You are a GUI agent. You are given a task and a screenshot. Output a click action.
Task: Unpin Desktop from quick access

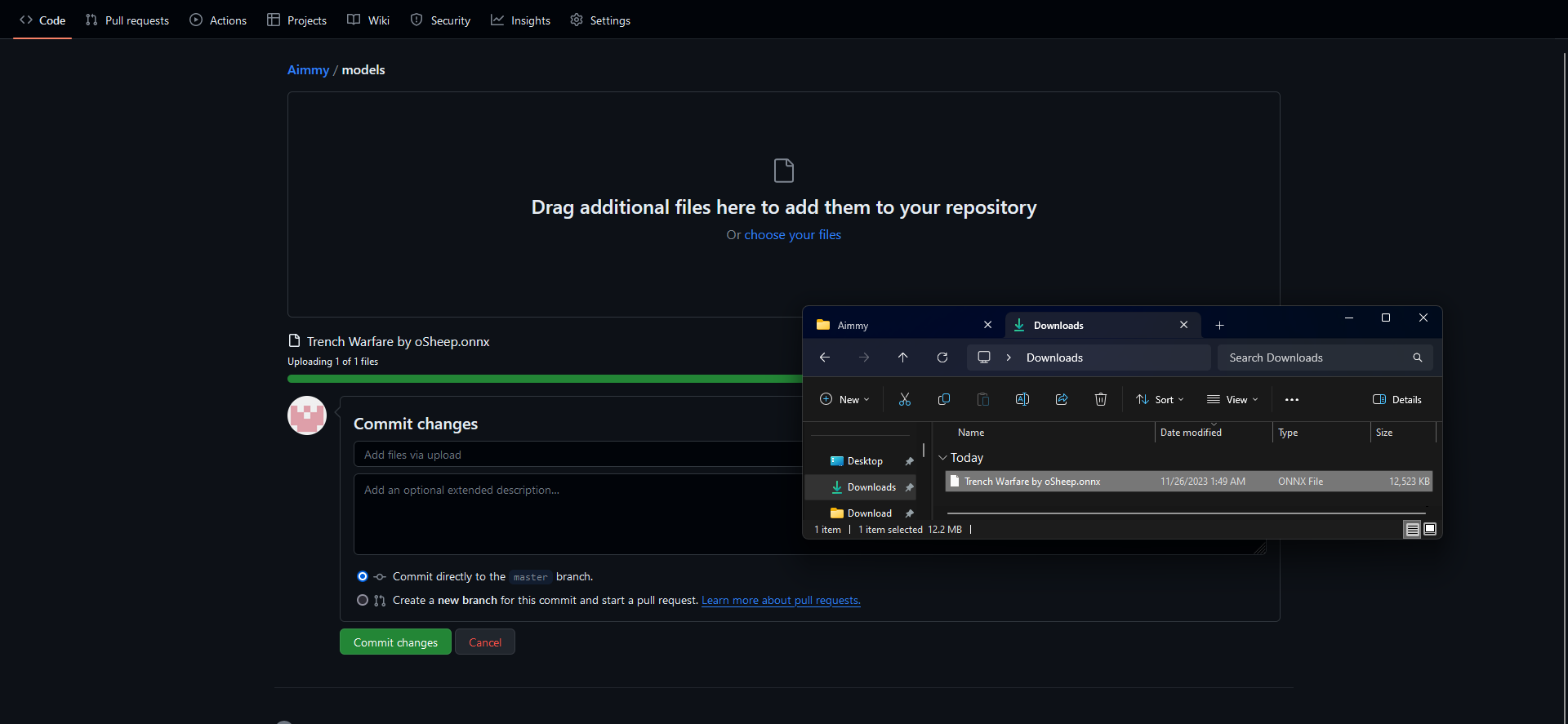point(909,461)
